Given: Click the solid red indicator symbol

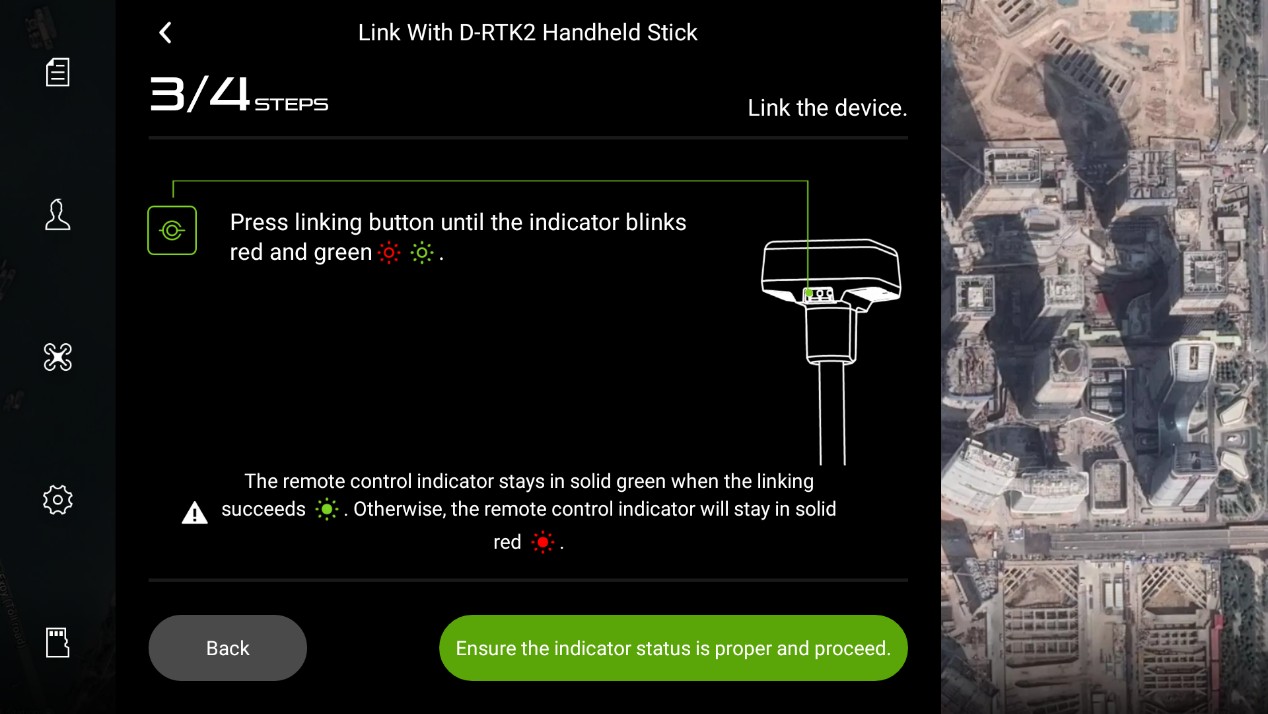Looking at the screenshot, I should 543,543.
